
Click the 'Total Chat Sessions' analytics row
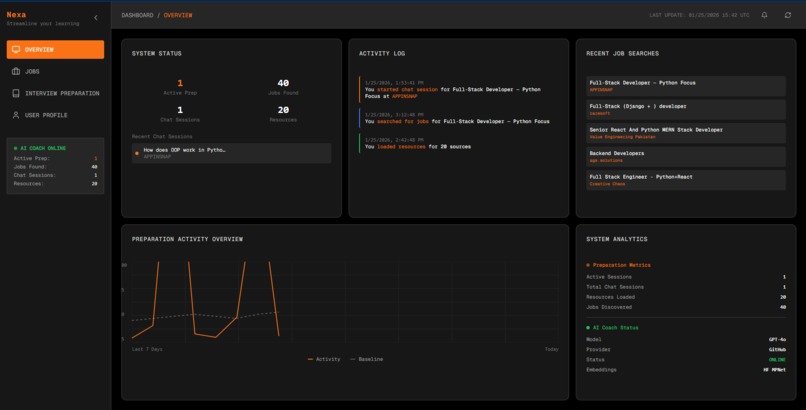coord(686,287)
